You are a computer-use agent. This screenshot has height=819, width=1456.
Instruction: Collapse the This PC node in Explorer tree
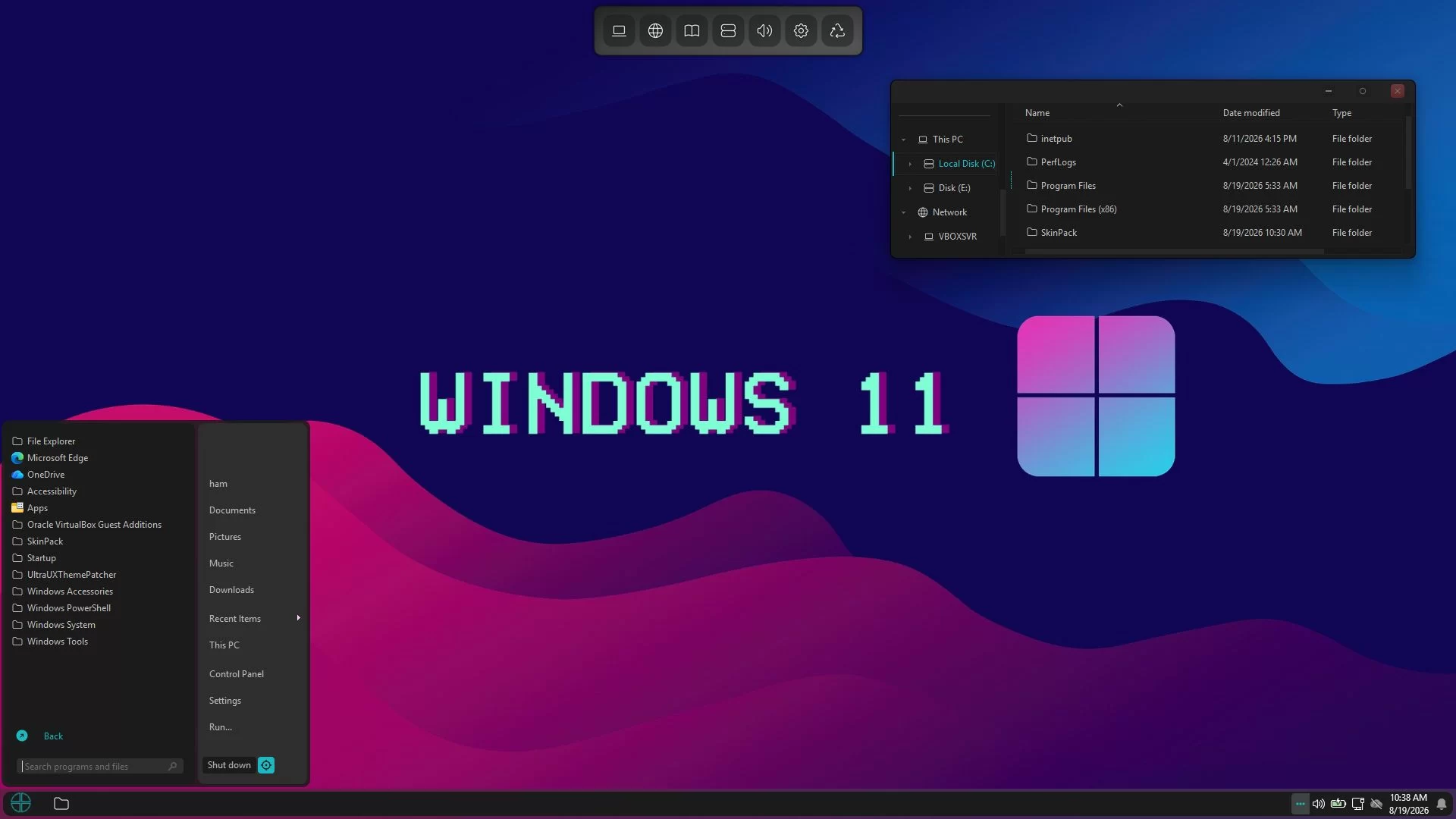[x=903, y=140]
